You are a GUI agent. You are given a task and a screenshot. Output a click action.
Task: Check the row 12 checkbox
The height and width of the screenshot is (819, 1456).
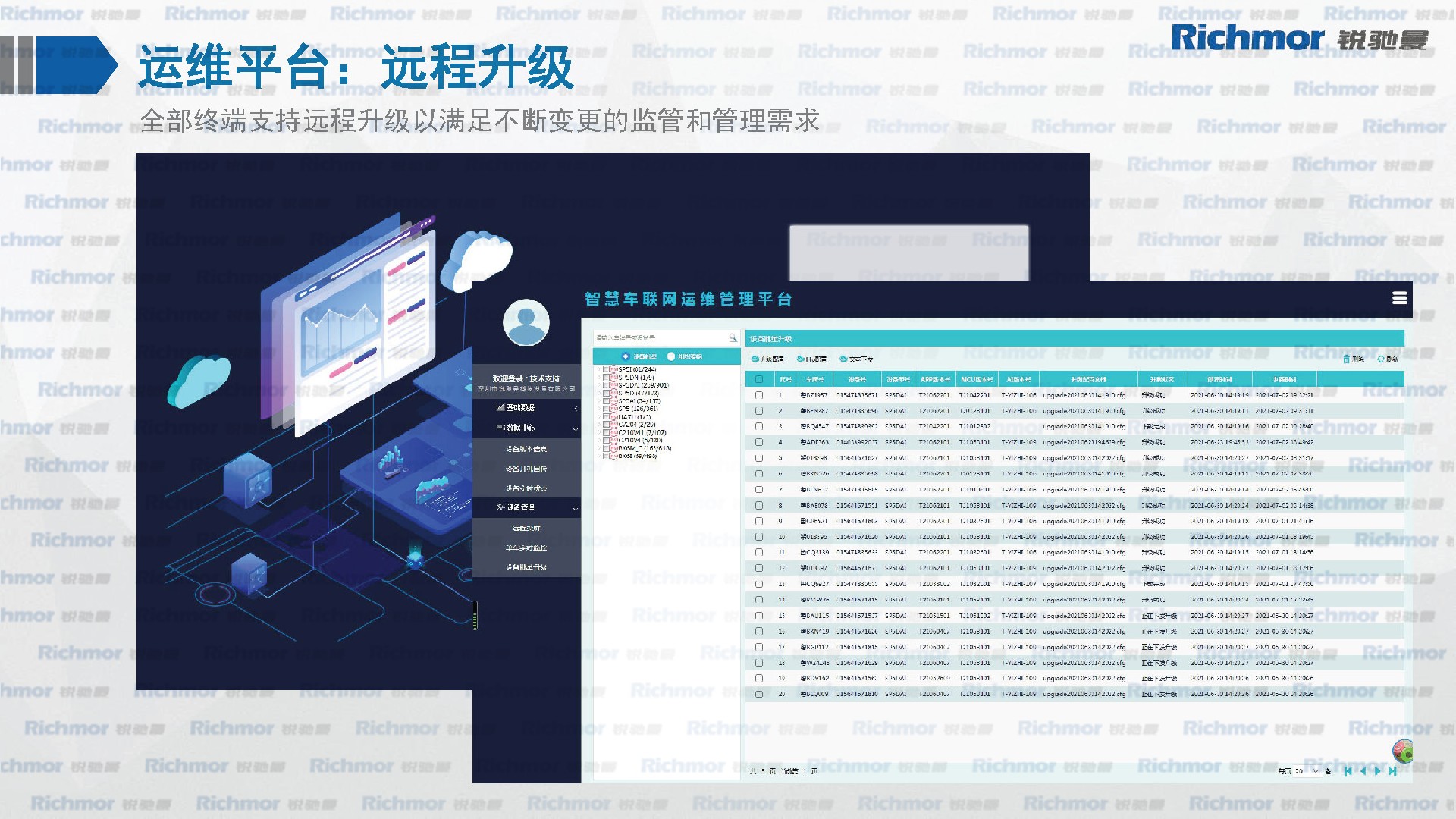(758, 568)
